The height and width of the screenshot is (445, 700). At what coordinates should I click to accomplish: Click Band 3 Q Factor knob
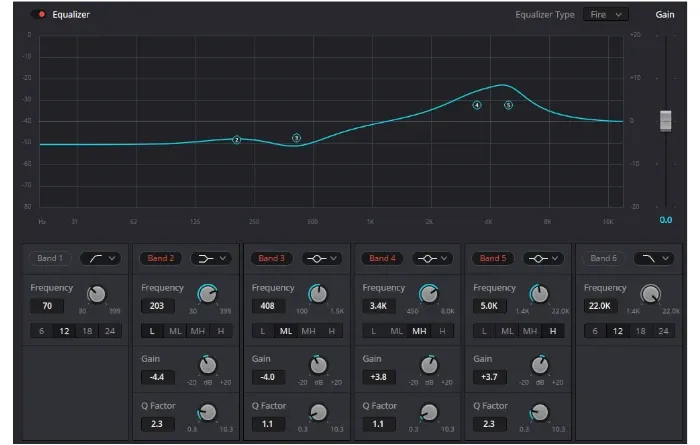coord(318,412)
